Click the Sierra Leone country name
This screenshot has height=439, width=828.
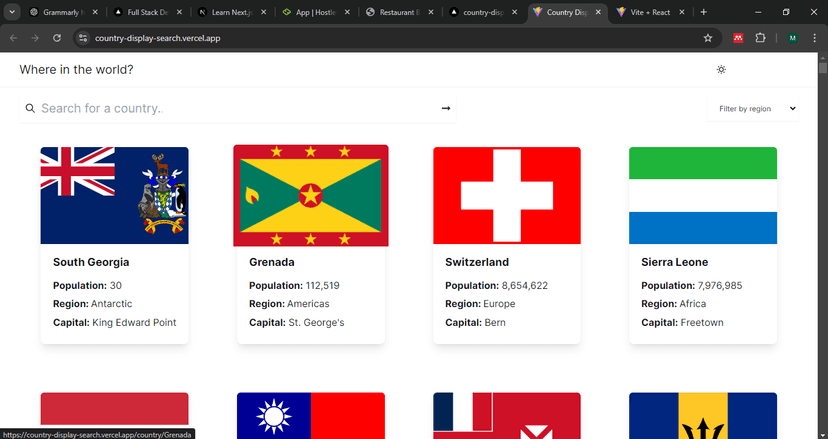point(674,262)
